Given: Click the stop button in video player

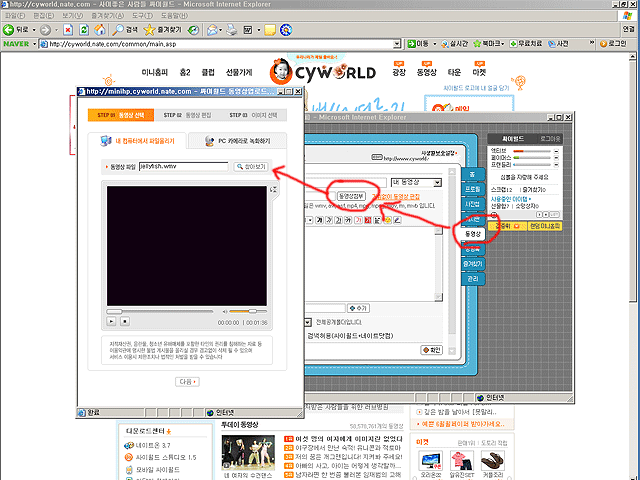Looking at the screenshot, I should pyautogui.click(x=125, y=322).
